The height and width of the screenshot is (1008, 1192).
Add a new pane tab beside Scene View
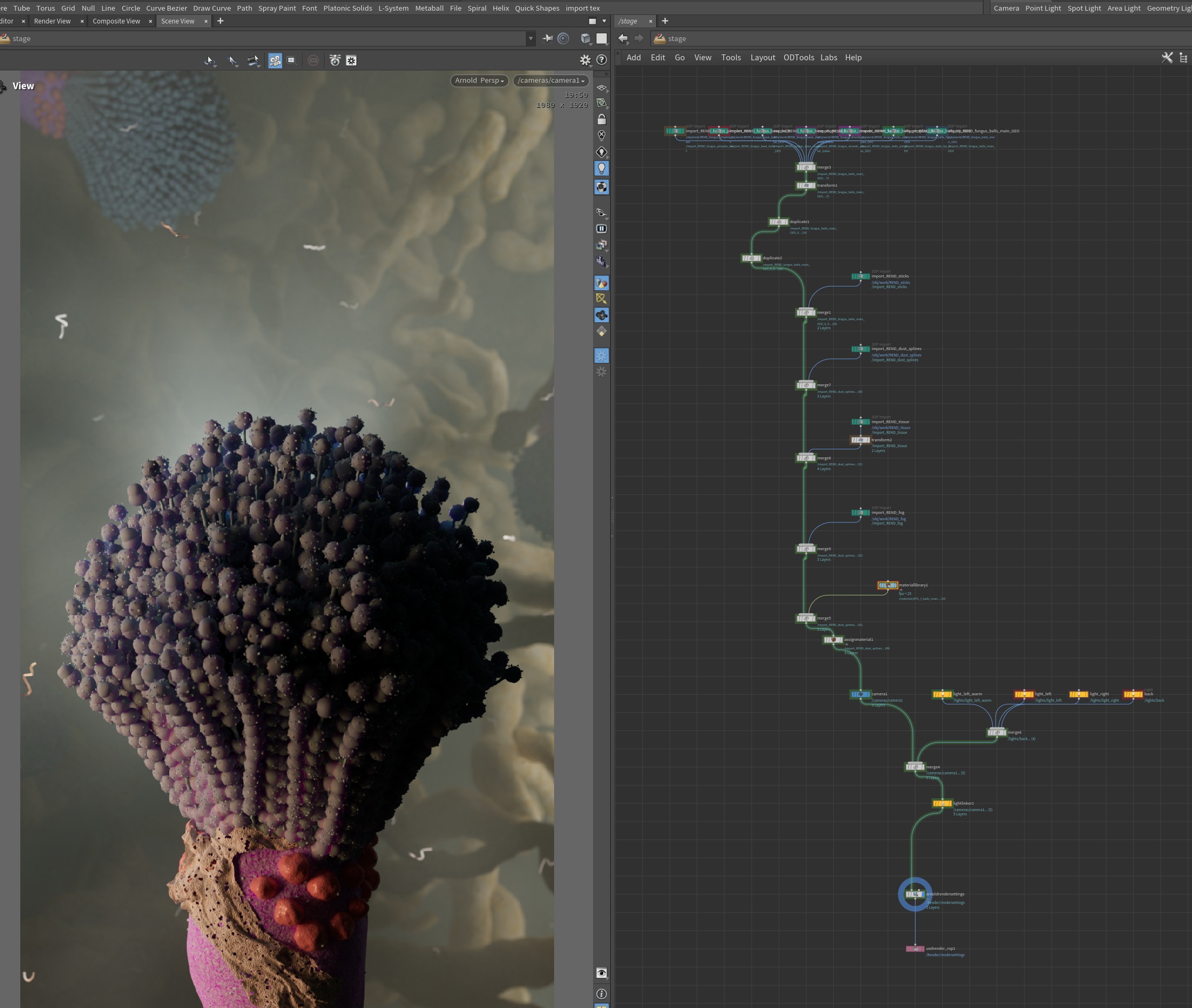tap(220, 21)
